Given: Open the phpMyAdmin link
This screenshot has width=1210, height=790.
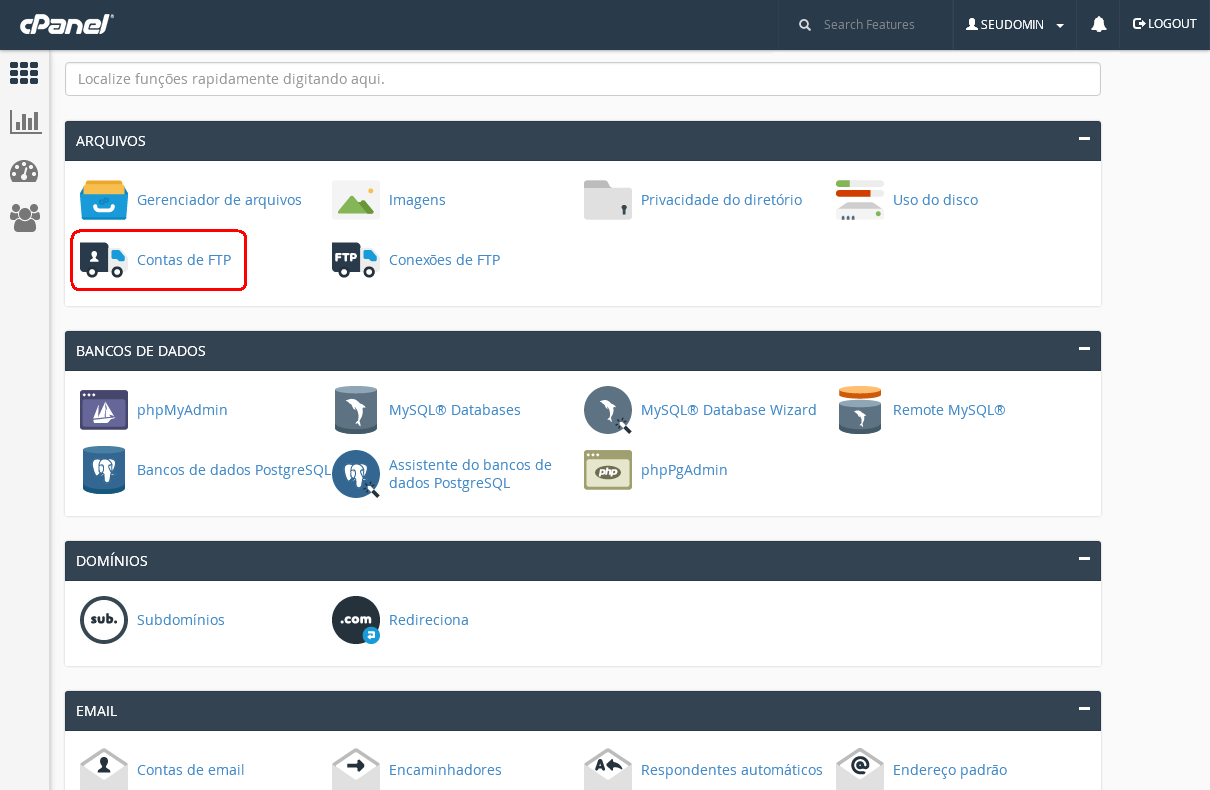Looking at the screenshot, I should (x=182, y=410).
